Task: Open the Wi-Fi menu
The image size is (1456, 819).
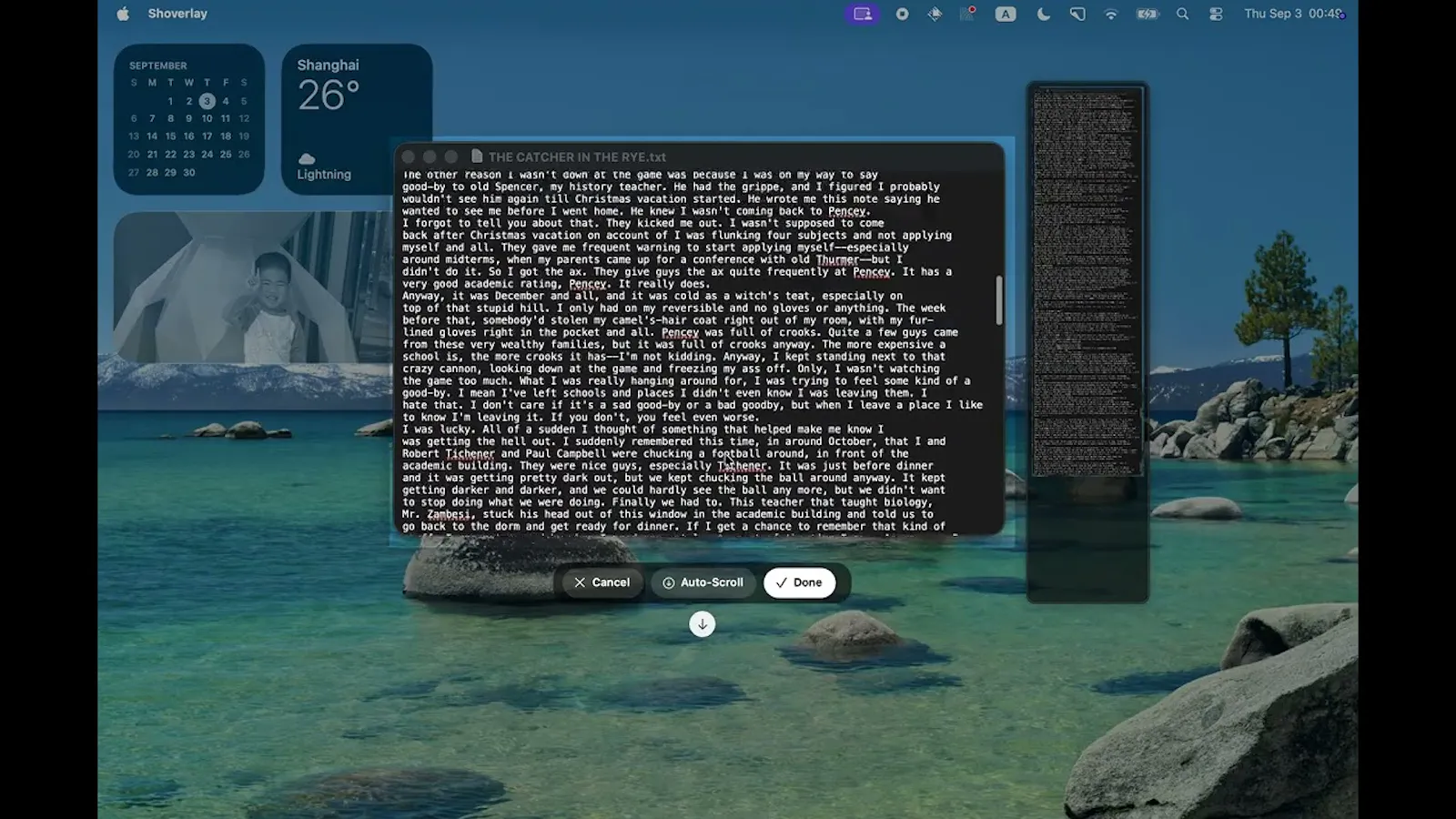Action: (x=1111, y=14)
